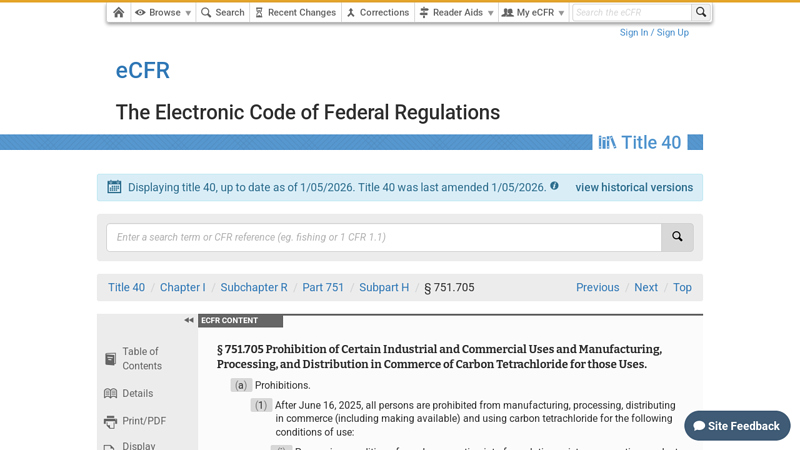The height and width of the screenshot is (450, 800).
Task: Go to Title 40 breadcrumb
Action: [x=127, y=287]
